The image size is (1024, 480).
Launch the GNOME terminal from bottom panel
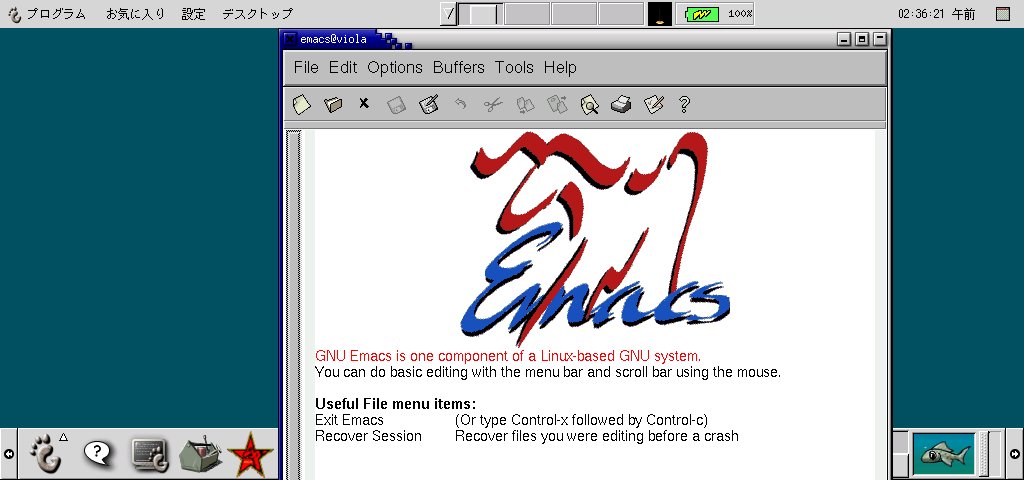pyautogui.click(x=150, y=454)
